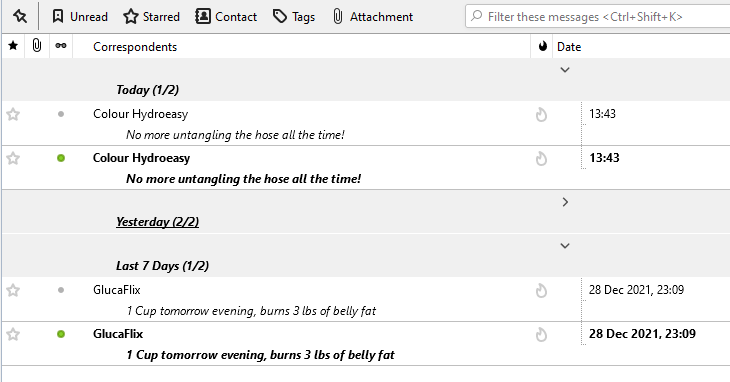Sort by the junk flame column header

coord(542,46)
